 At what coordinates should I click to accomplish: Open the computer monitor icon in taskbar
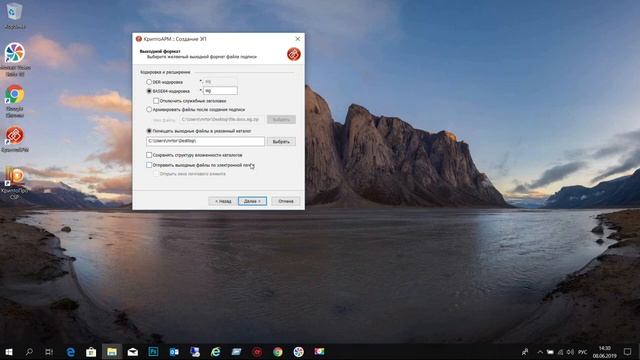(195, 352)
